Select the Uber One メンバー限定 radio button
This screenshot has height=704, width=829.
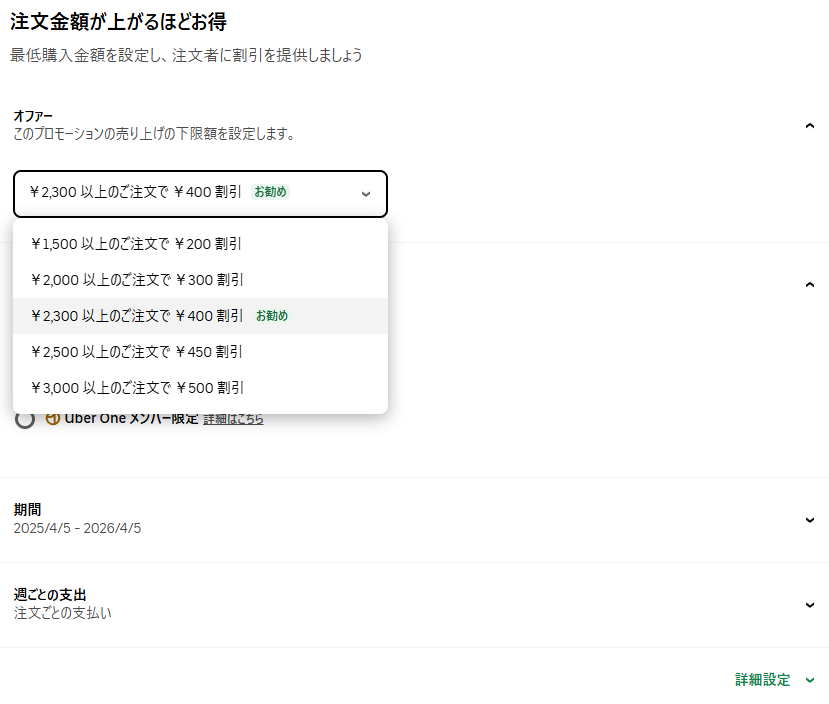click(26, 419)
